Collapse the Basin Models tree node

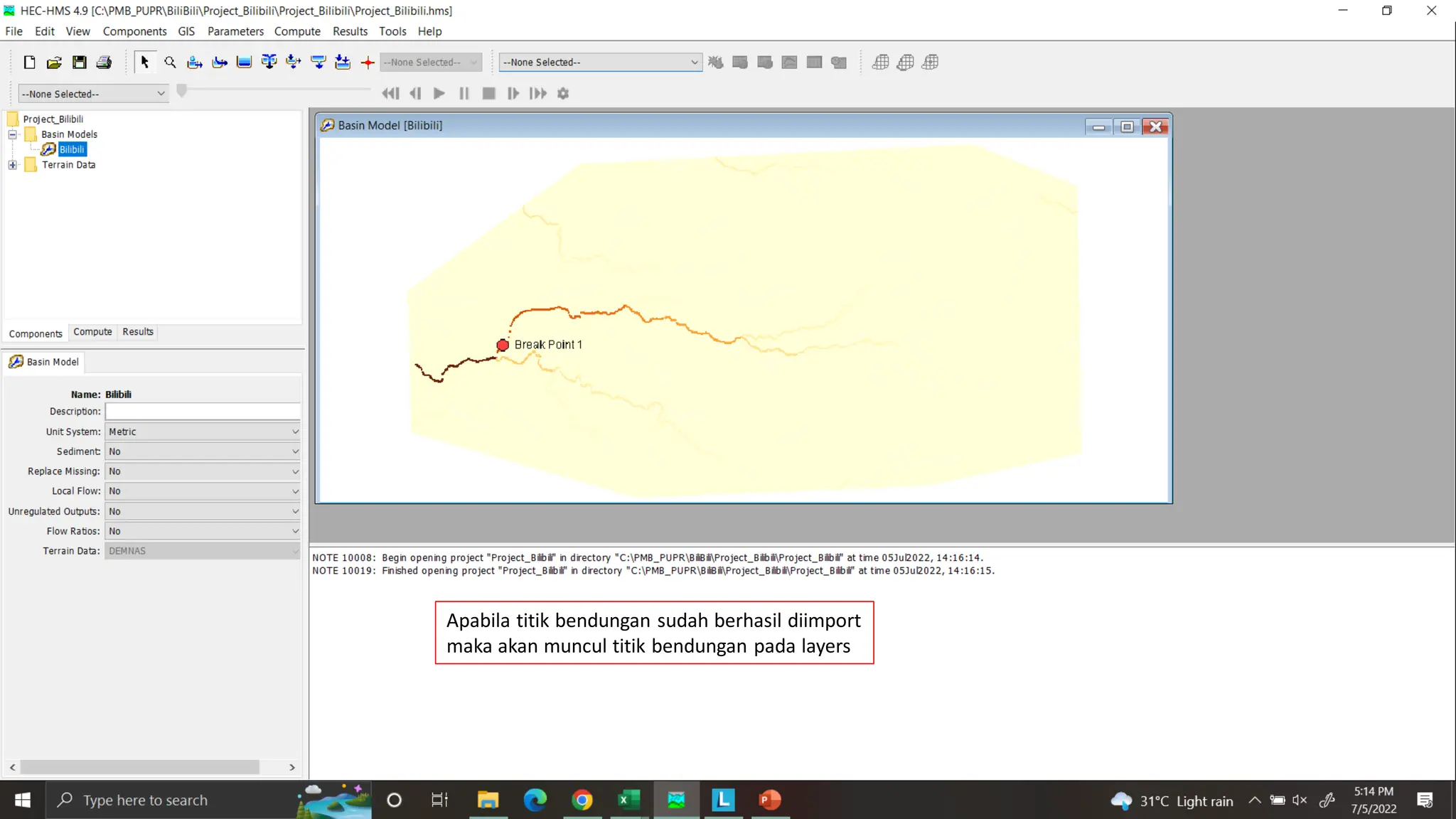click(12, 134)
